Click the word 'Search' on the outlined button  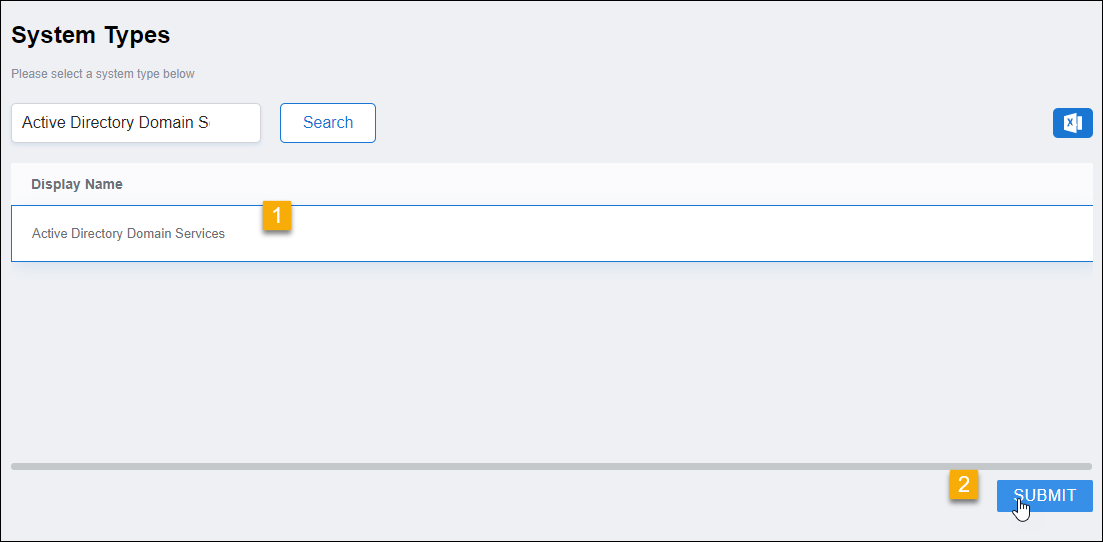pyautogui.click(x=328, y=123)
